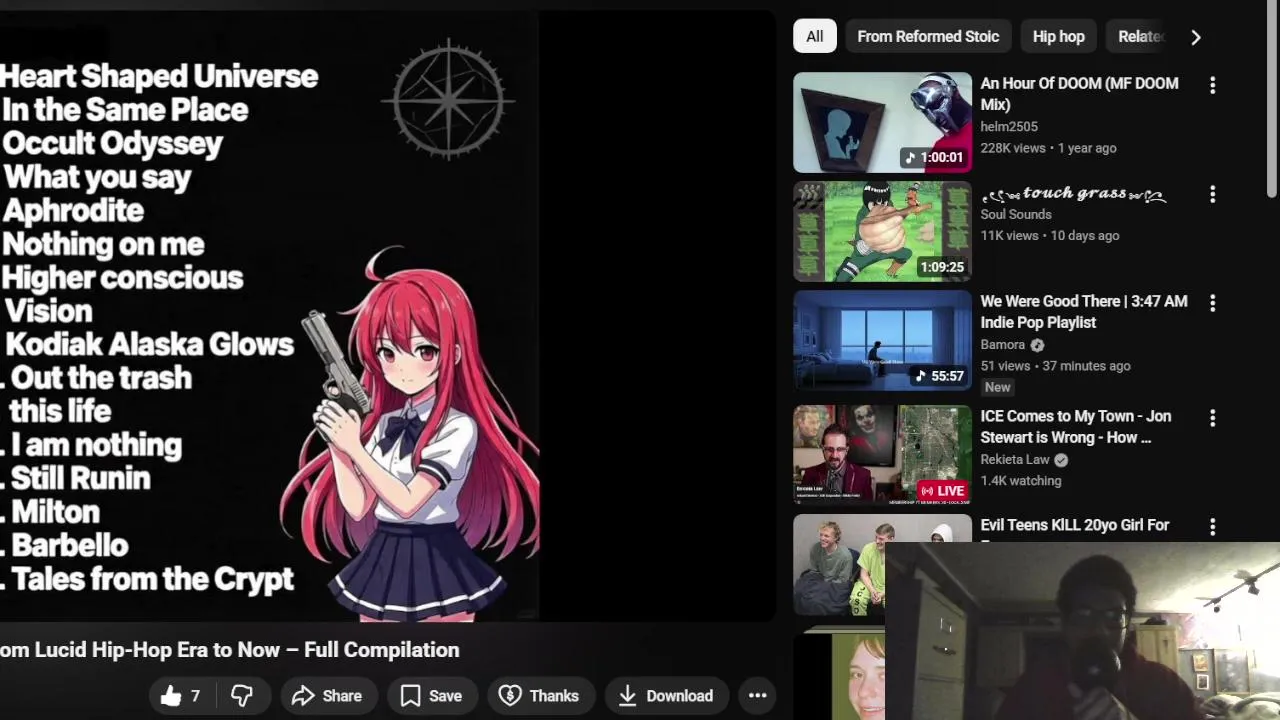
Task: Send a Thanks to the creator
Action: click(x=540, y=696)
